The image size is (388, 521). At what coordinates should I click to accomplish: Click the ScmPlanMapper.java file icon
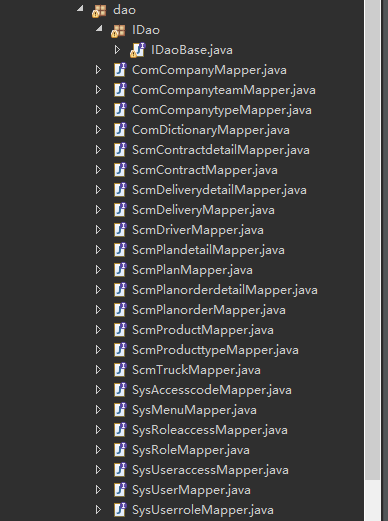tap(120, 270)
